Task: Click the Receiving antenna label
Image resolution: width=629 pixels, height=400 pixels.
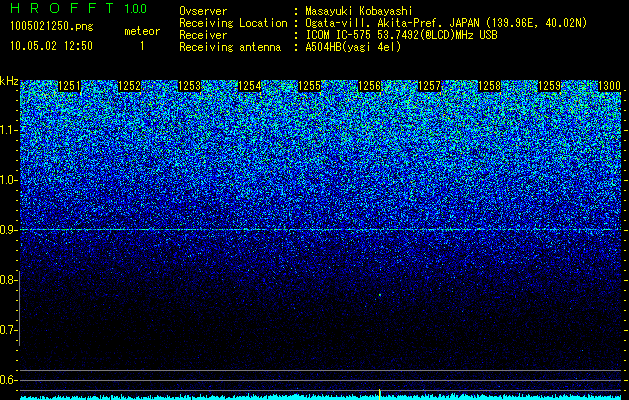Action: (230, 47)
